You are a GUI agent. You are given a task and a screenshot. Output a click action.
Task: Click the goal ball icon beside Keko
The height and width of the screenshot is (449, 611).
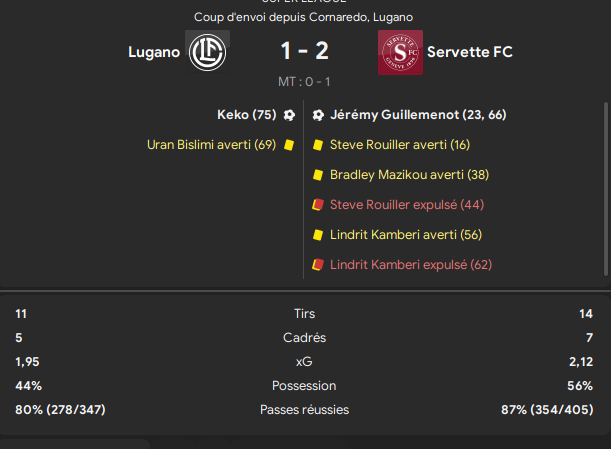(x=289, y=115)
